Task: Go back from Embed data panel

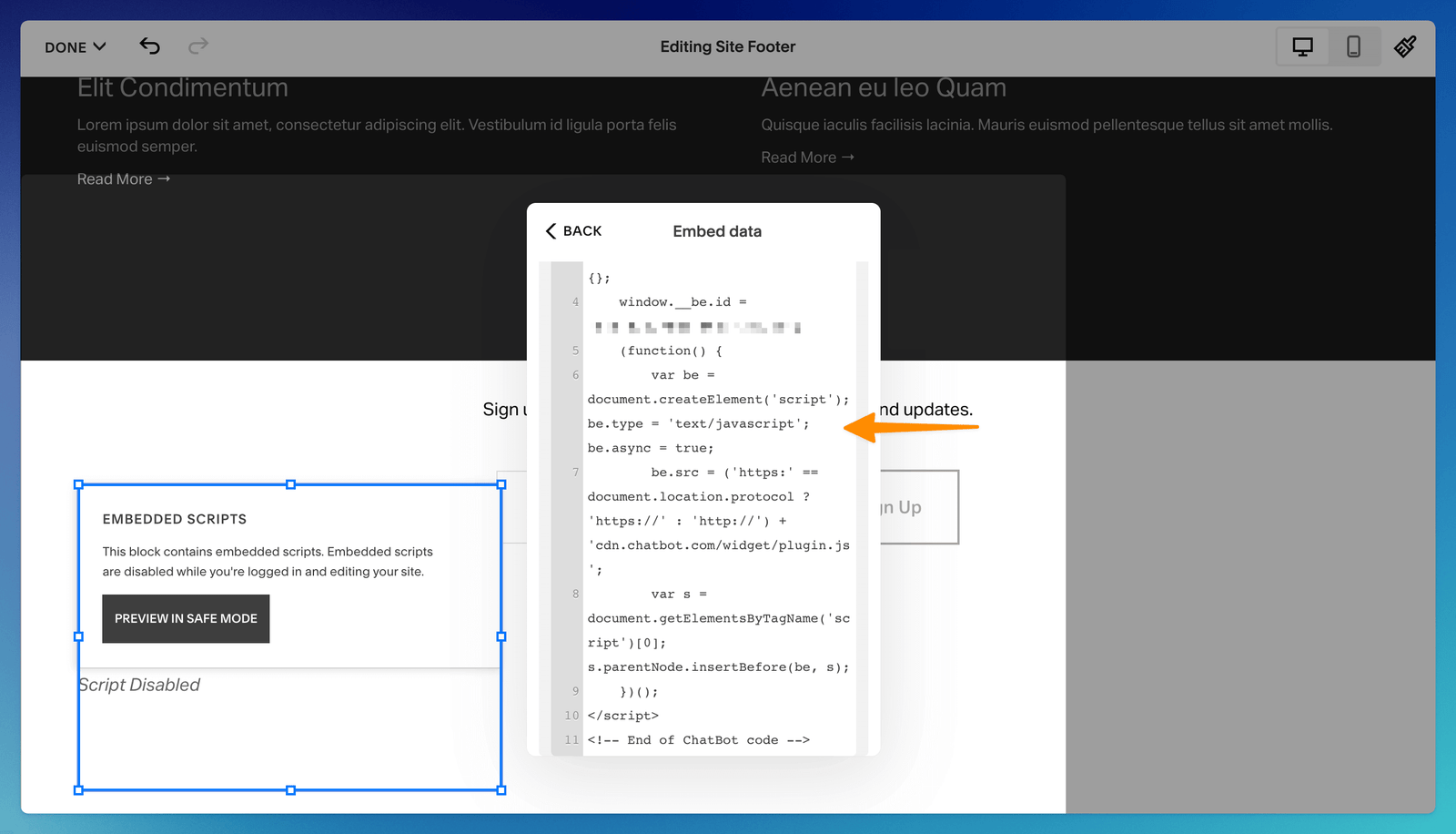Action: coord(573,231)
